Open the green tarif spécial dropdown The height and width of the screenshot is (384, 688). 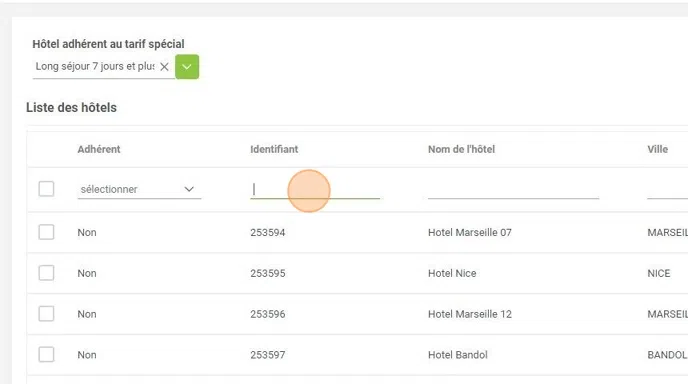(187, 67)
